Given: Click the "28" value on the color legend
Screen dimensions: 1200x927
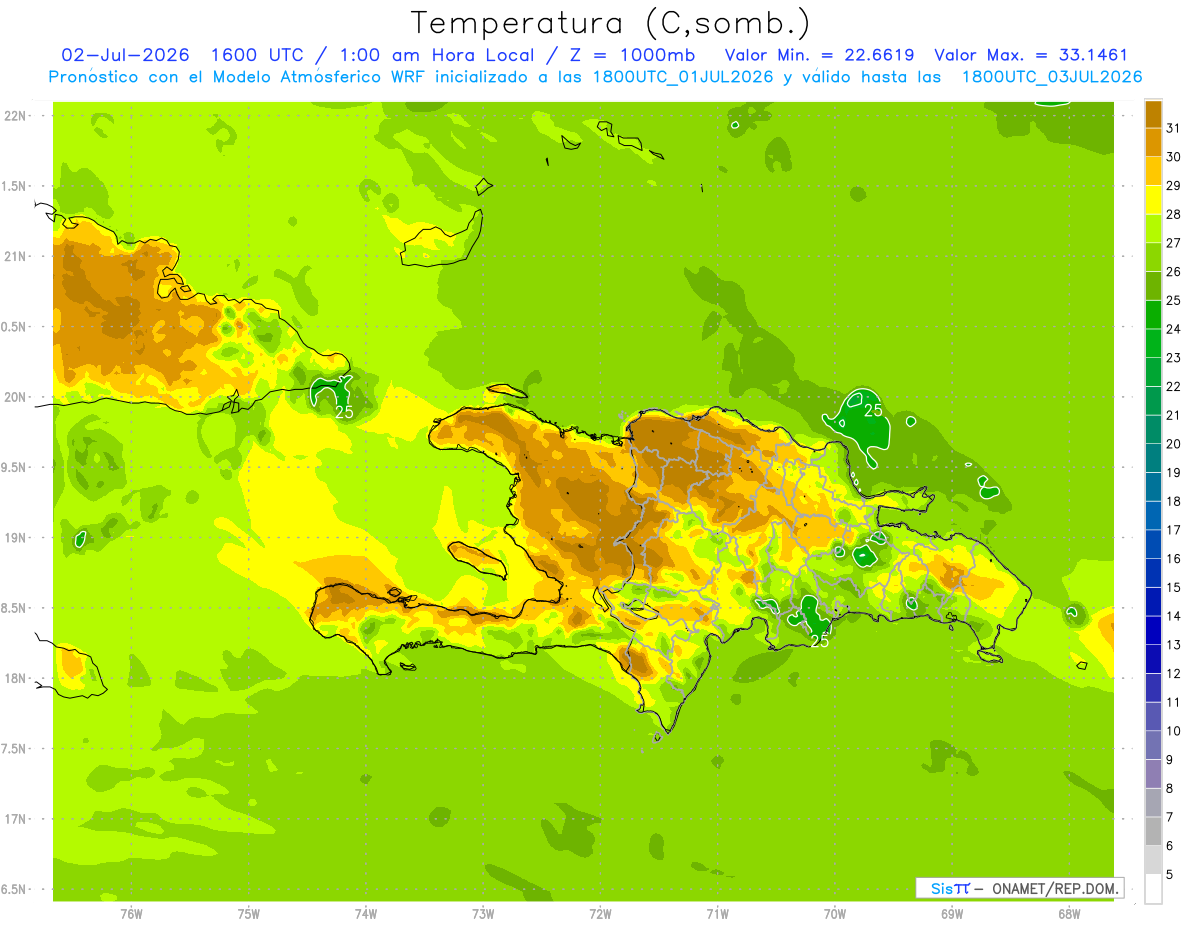Looking at the screenshot, I should (x=1175, y=214).
